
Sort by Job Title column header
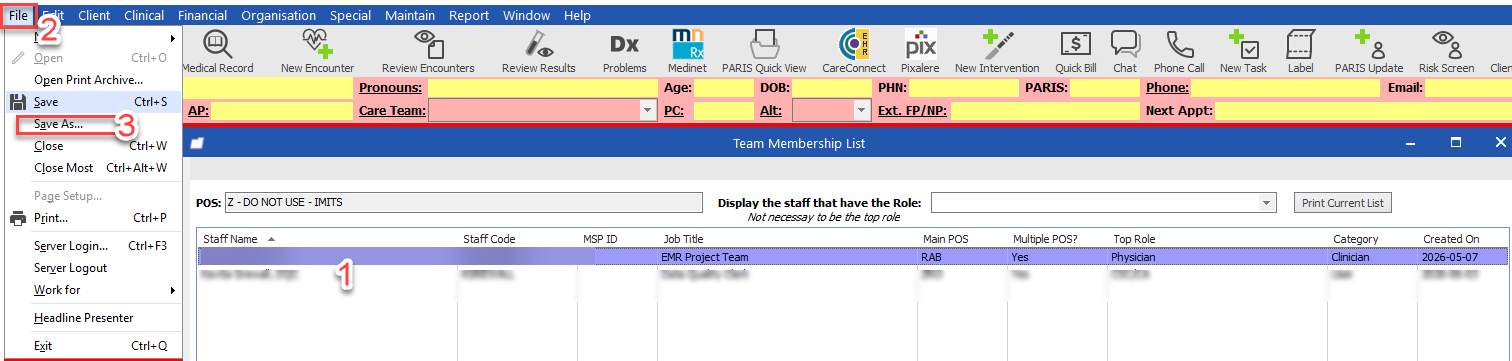pos(684,239)
